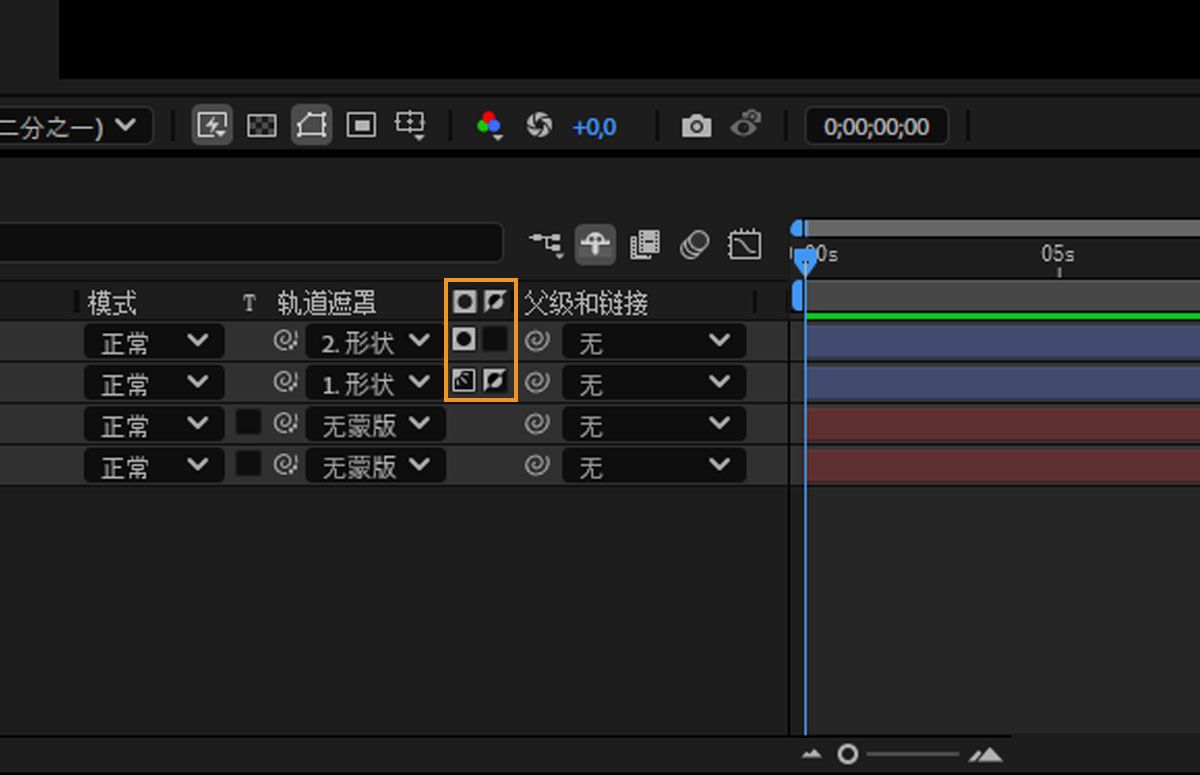Click the 轨道遮罩 column header
Screen dimensions: 1200x775
(x=327, y=303)
